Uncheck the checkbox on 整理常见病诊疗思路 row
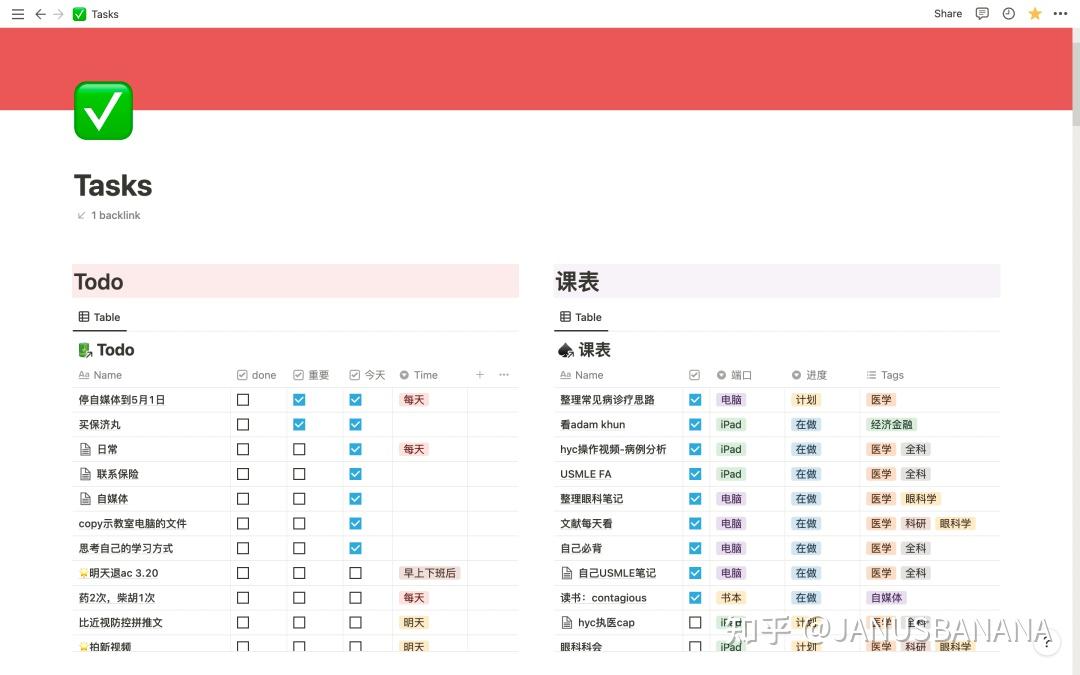The width and height of the screenshot is (1080, 675). click(x=695, y=399)
